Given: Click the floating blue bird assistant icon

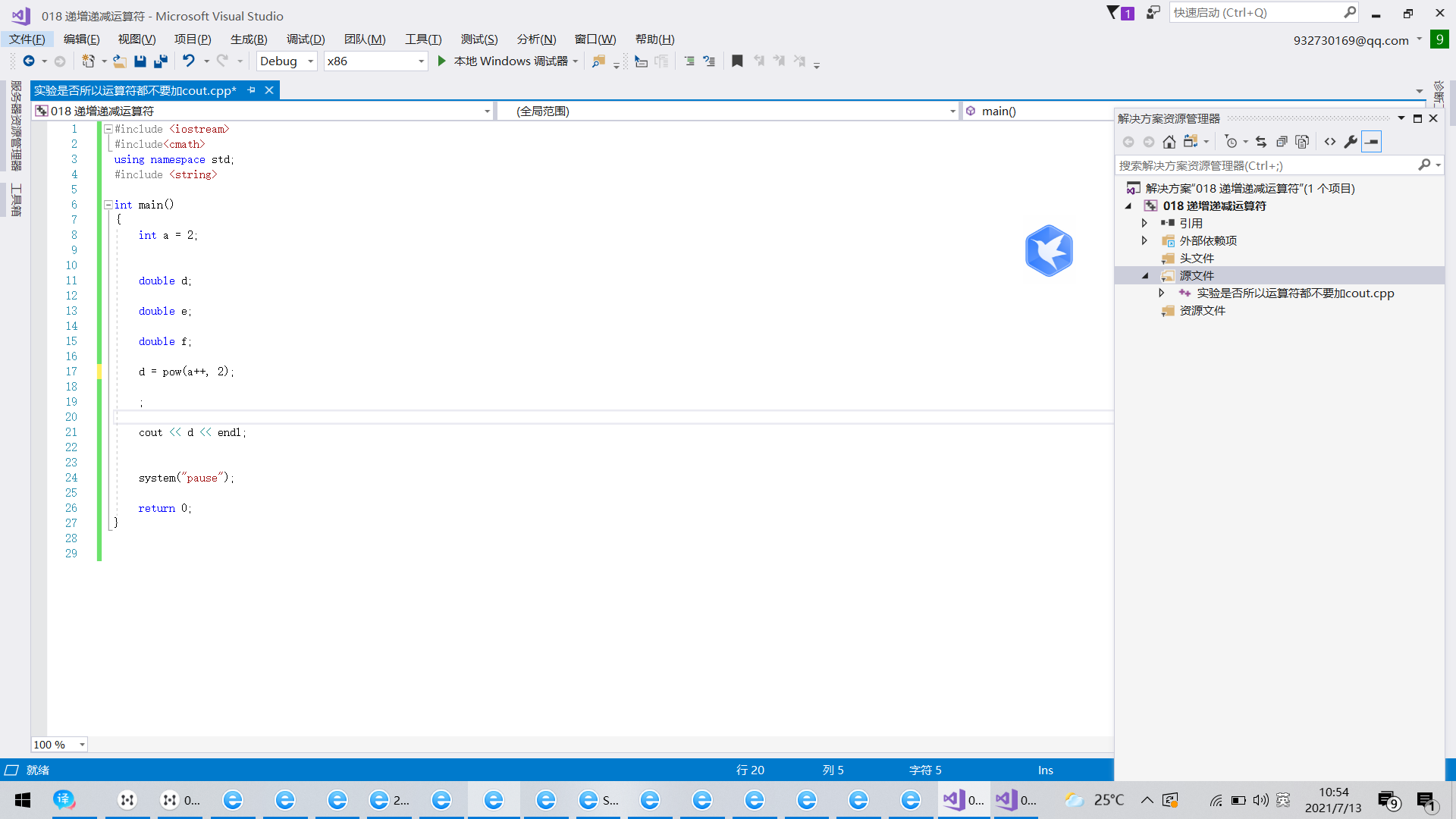Looking at the screenshot, I should click(x=1049, y=250).
